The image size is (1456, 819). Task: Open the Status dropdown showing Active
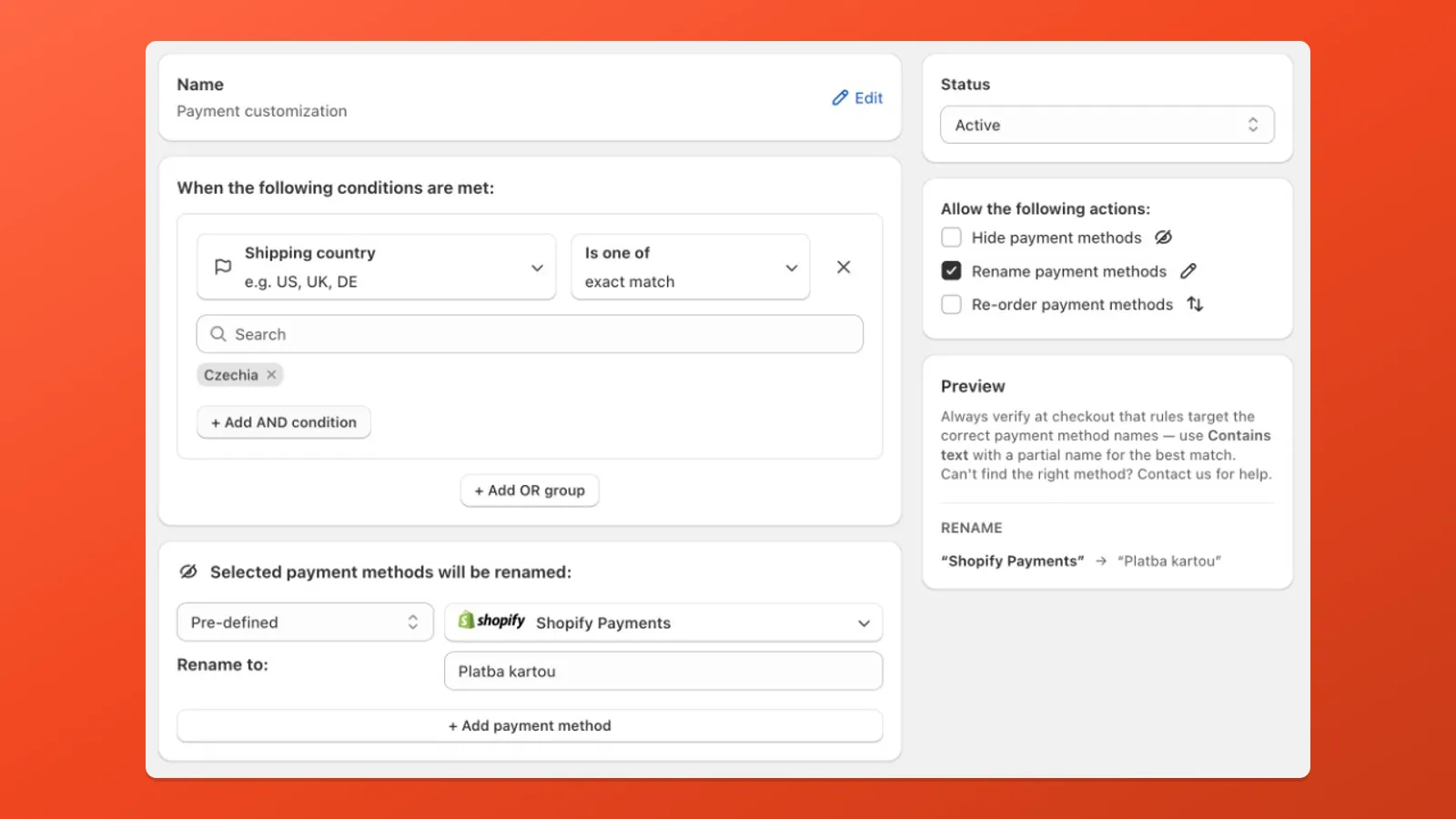point(1107,125)
